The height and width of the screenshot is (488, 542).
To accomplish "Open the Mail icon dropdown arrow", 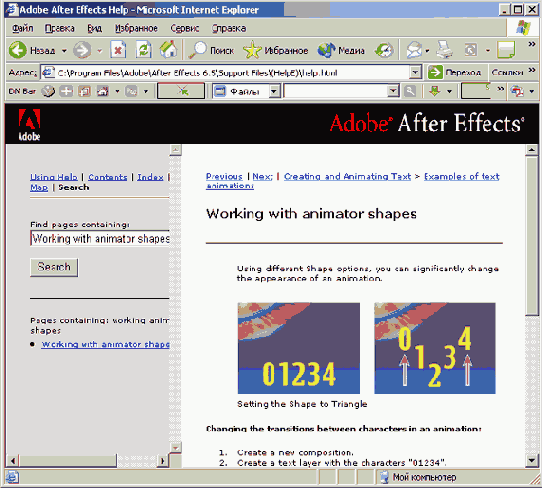I will (x=427, y=51).
